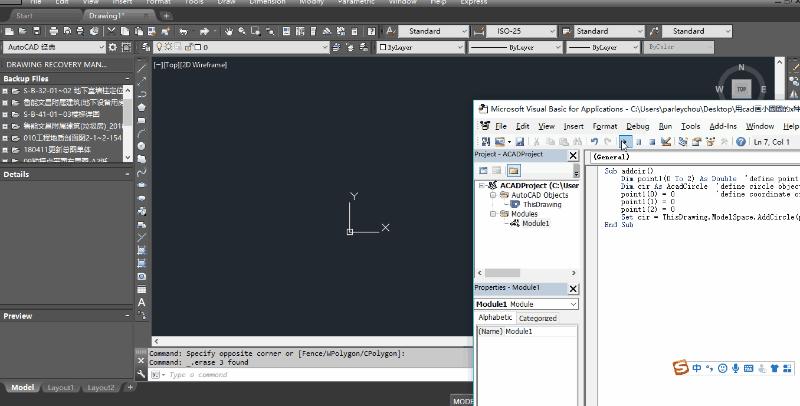Expand the S-B-41-01~03 backup file entry
Screen dimensions: 800x406
point(5,115)
